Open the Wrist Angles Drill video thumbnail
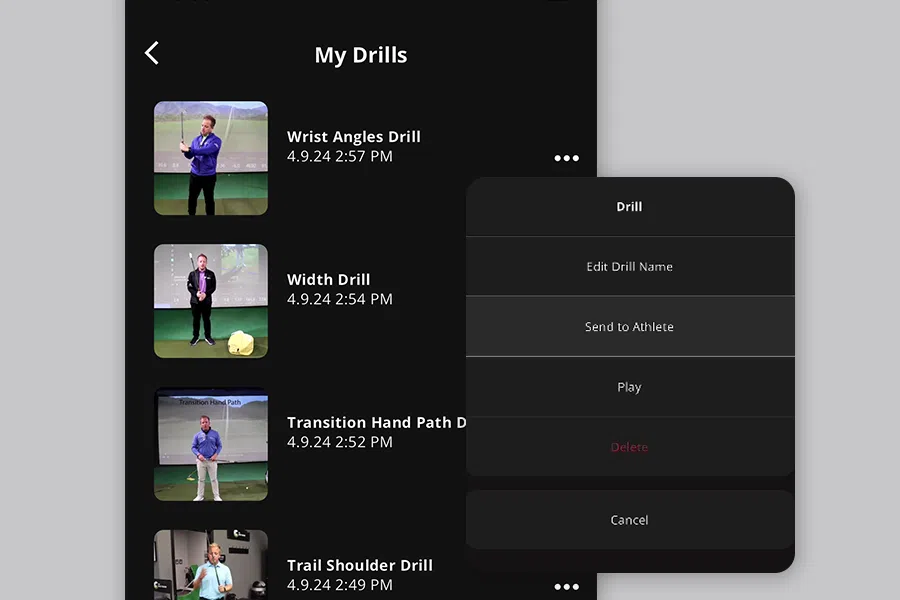The image size is (900, 600). 210,157
